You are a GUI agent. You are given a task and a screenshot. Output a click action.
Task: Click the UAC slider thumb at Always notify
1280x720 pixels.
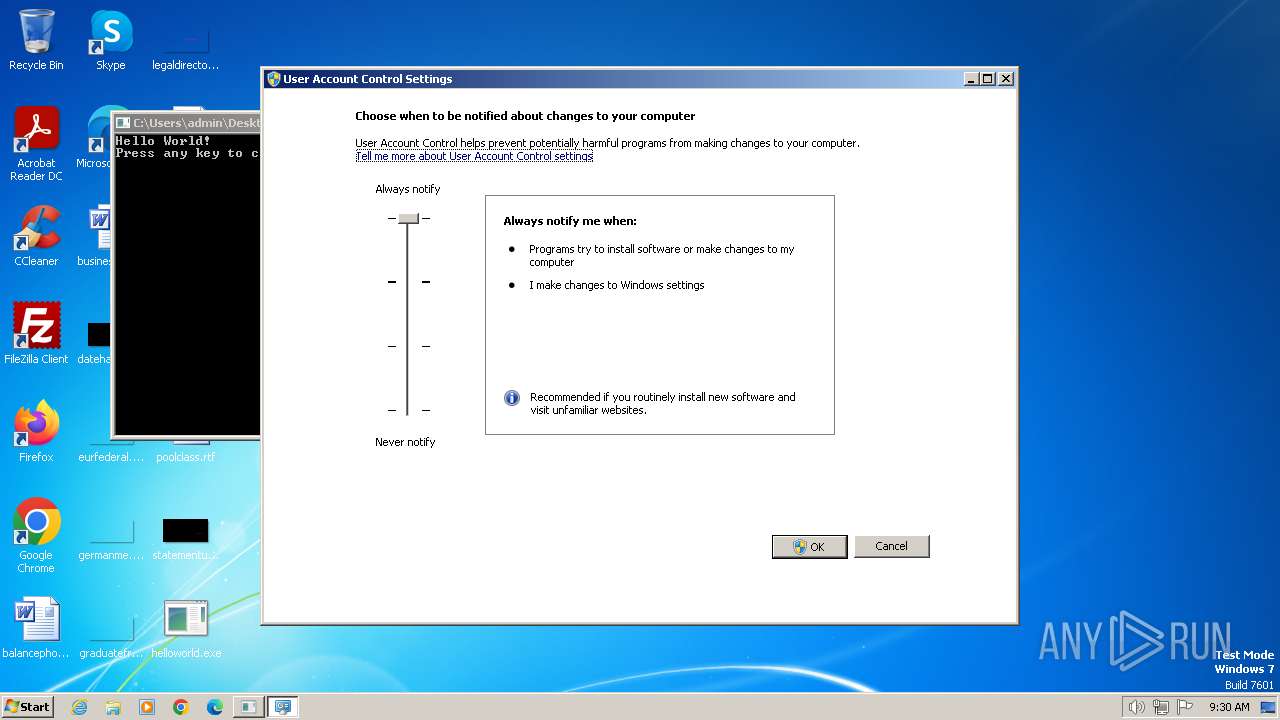coord(408,218)
